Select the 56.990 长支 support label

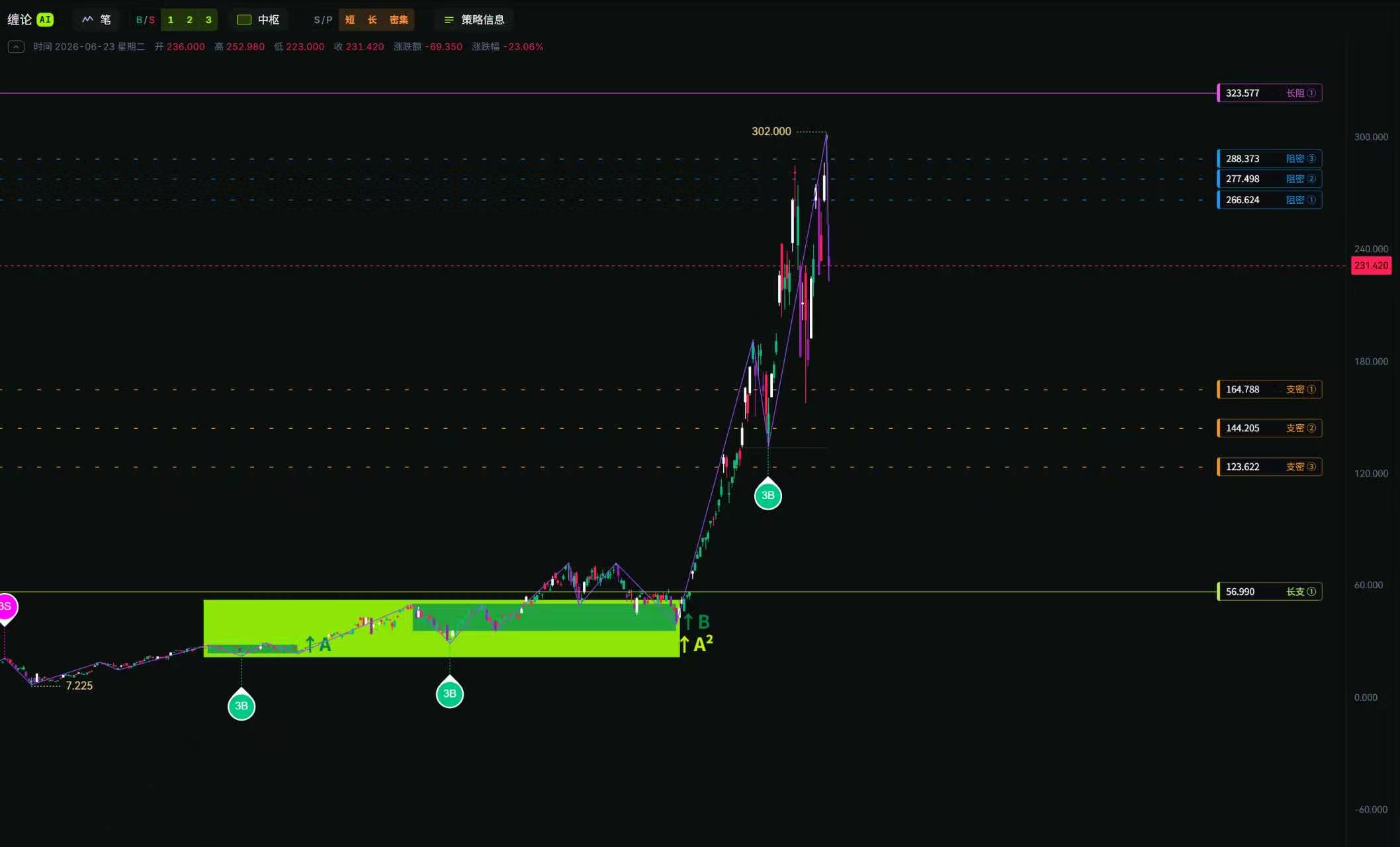(x=1269, y=592)
